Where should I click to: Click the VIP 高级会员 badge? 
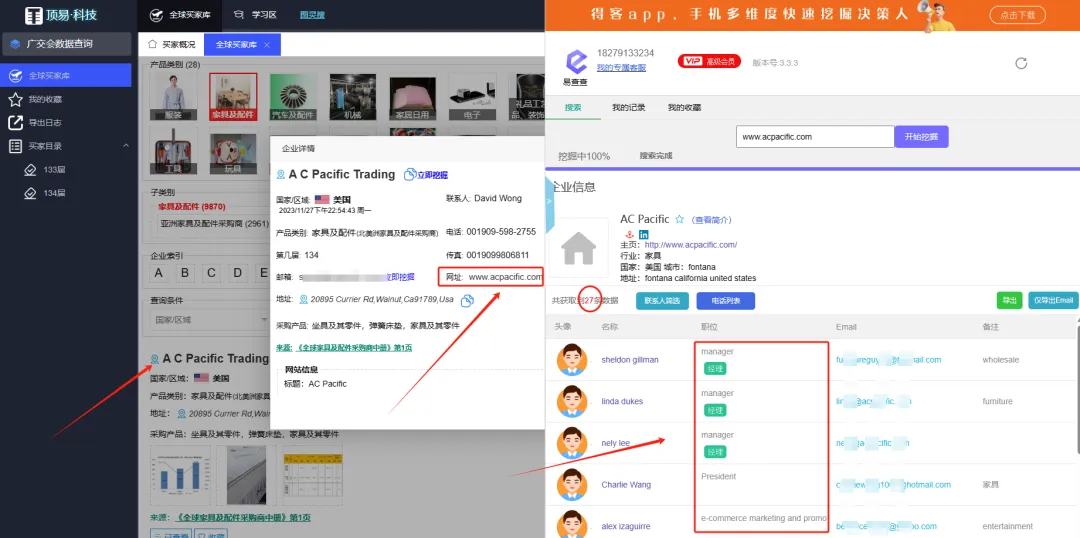tap(709, 61)
